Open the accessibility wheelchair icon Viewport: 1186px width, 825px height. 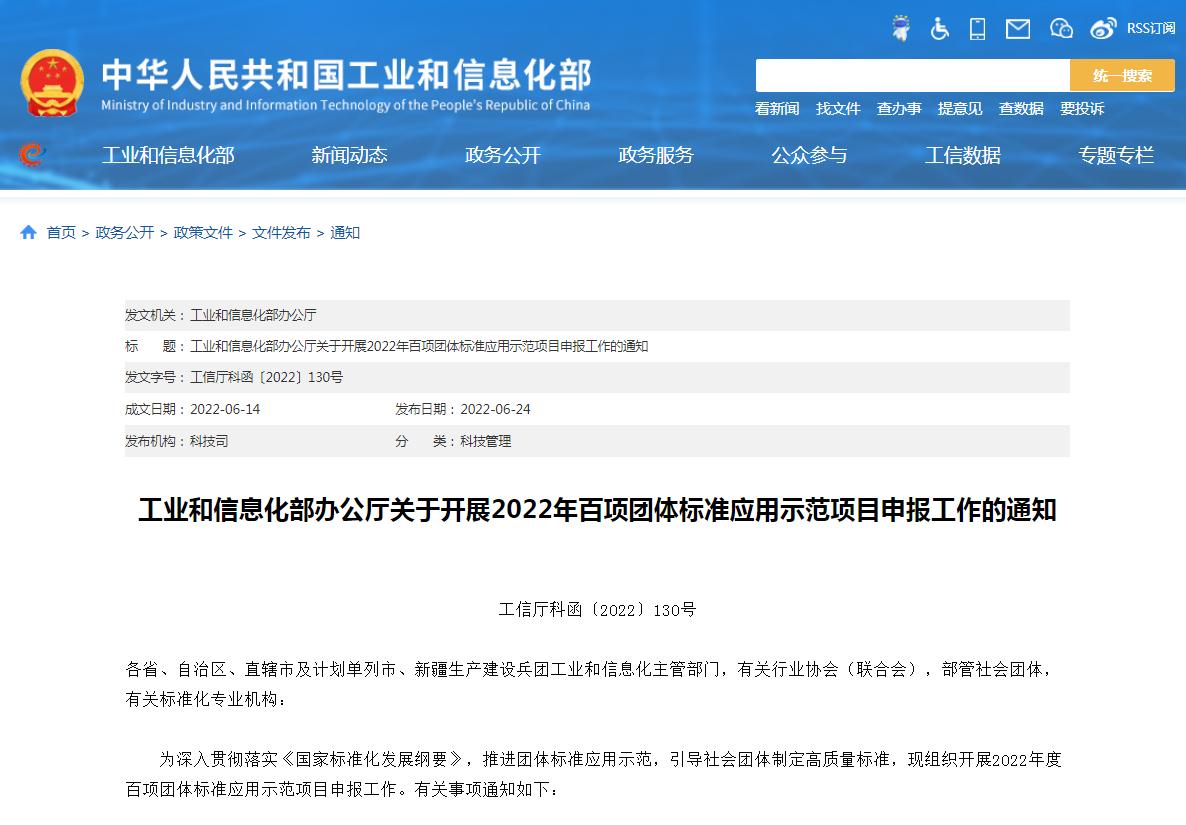pos(939,29)
